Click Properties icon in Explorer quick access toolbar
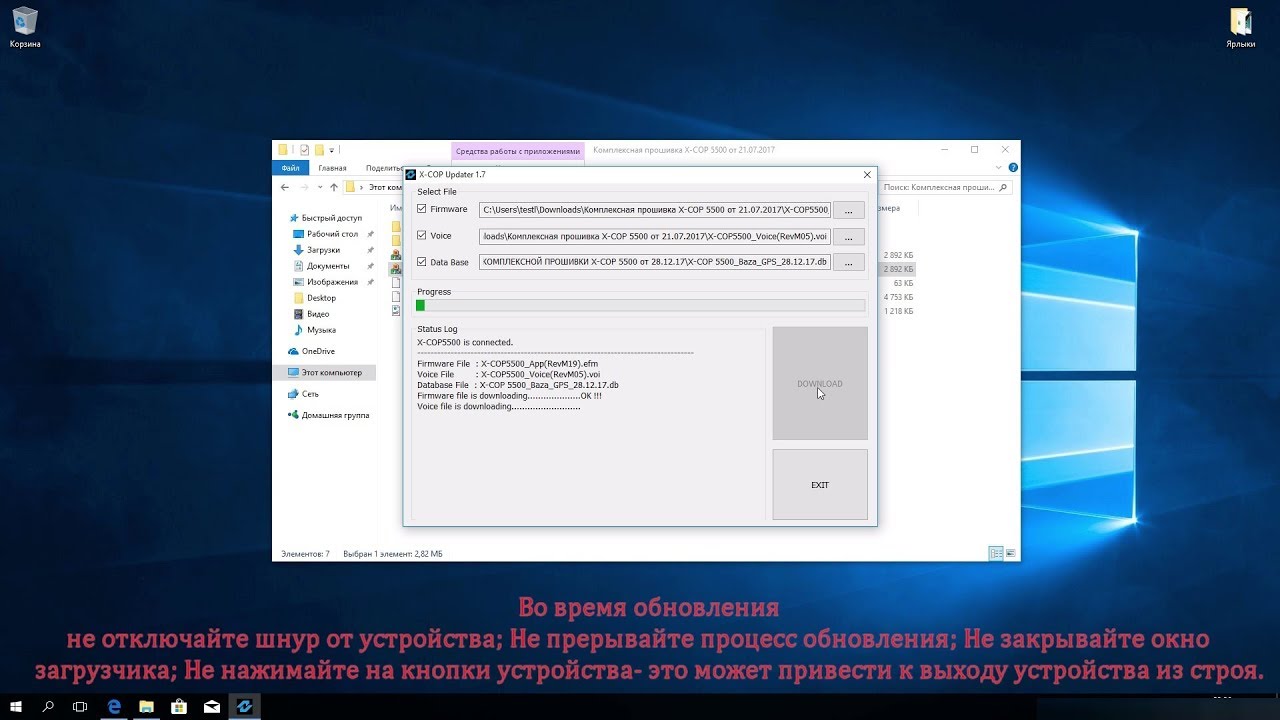The height and width of the screenshot is (720, 1280). click(x=305, y=150)
